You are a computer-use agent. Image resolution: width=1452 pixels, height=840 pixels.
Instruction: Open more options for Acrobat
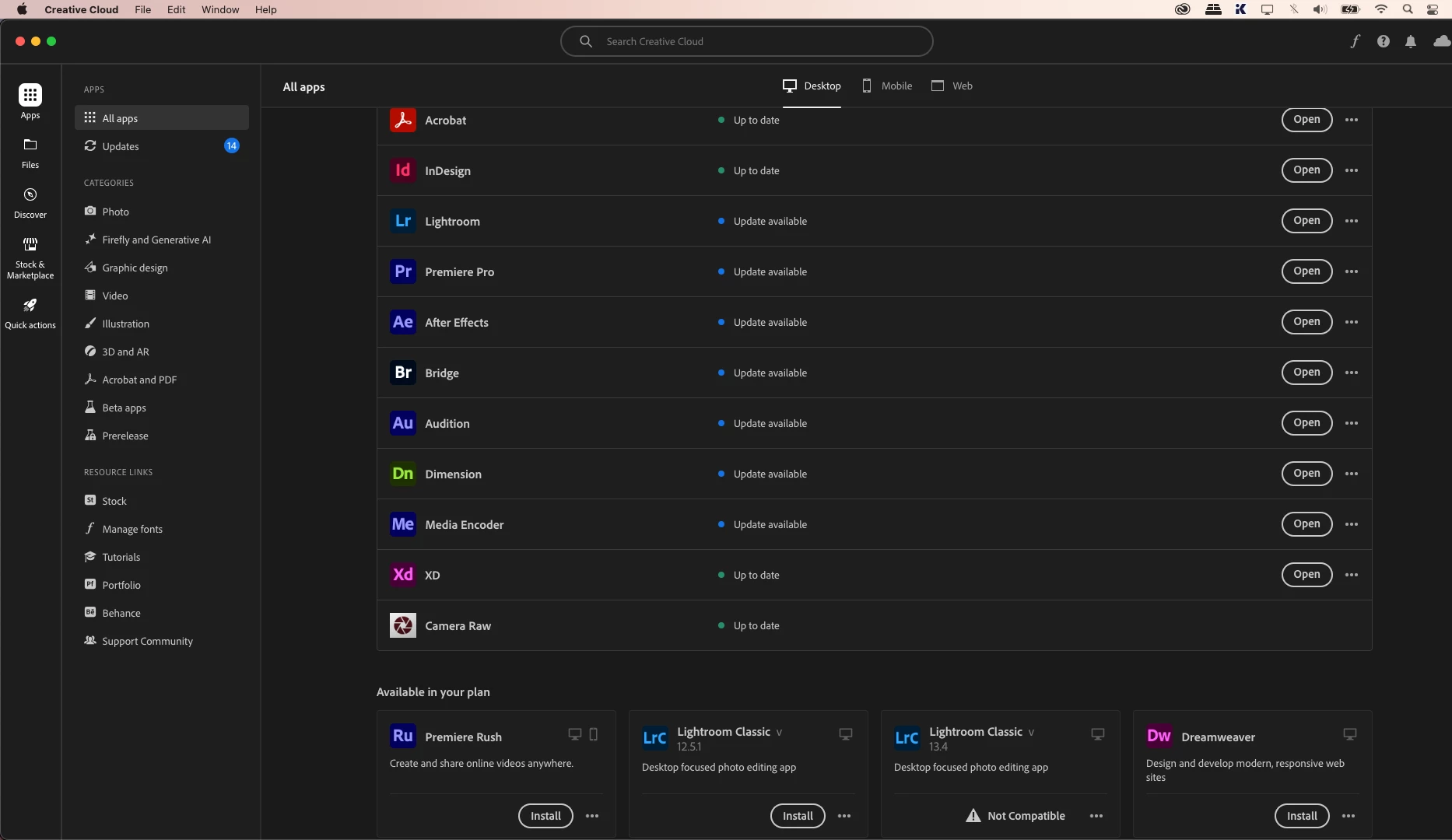pos(1352,120)
